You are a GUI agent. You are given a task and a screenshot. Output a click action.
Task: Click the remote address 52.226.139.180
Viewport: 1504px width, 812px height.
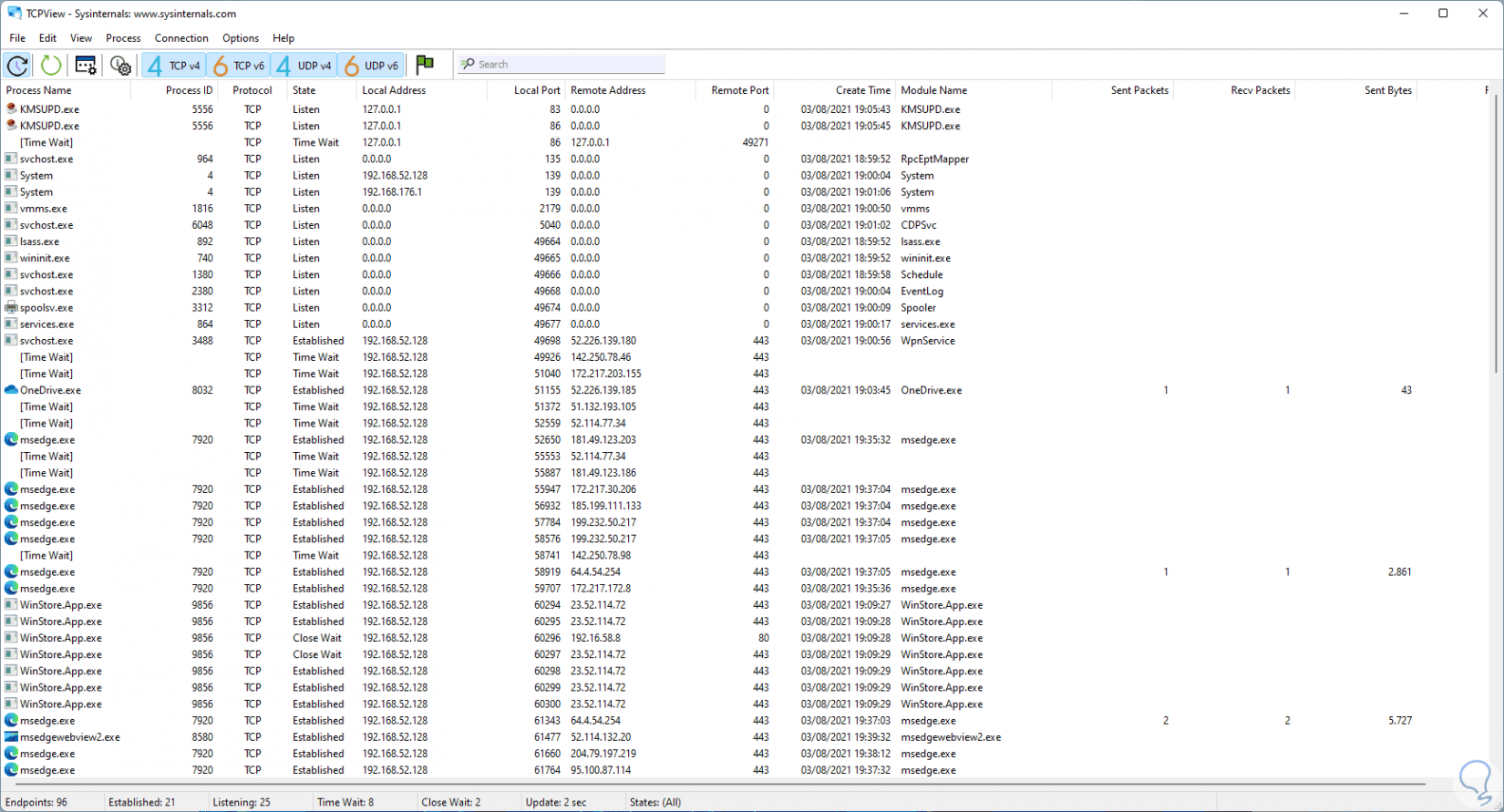coord(603,341)
